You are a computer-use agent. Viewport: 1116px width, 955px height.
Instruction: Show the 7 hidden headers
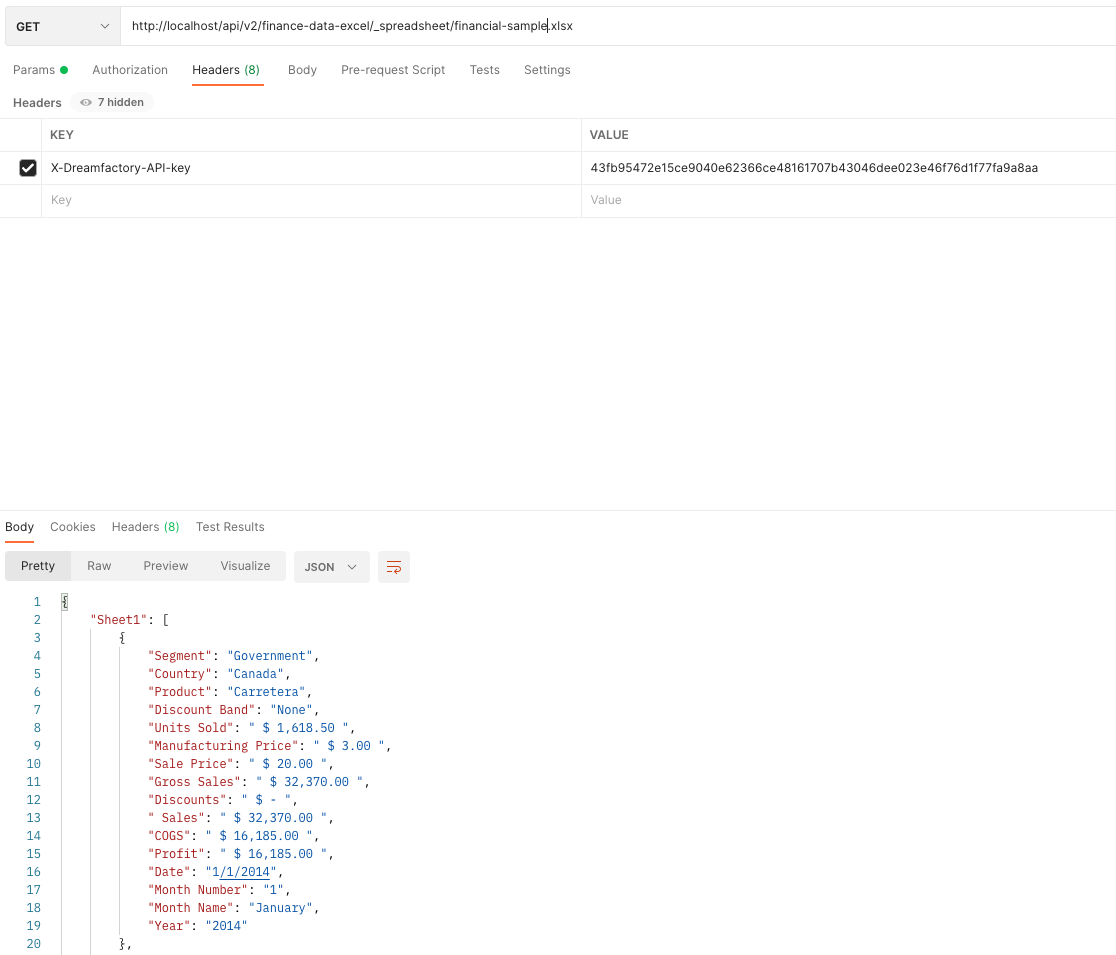[111, 102]
